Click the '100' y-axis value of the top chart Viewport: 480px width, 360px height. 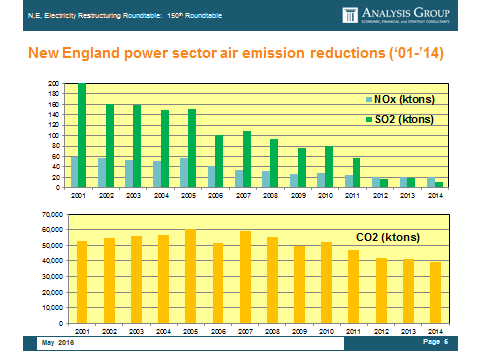[x=54, y=136]
